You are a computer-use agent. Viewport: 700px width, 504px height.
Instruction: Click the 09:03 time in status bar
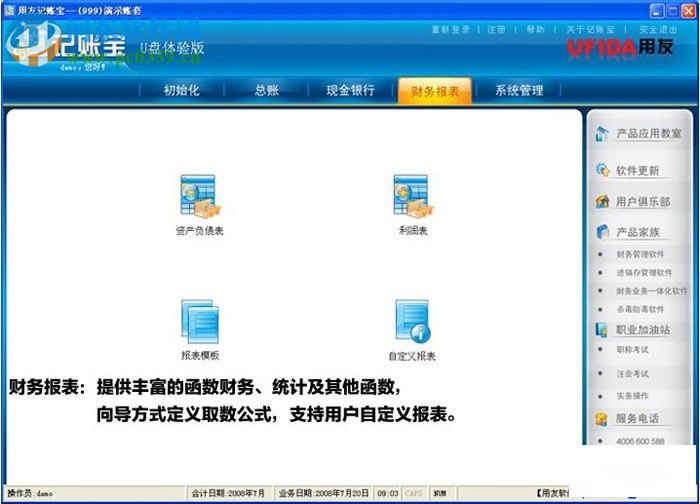click(387, 493)
